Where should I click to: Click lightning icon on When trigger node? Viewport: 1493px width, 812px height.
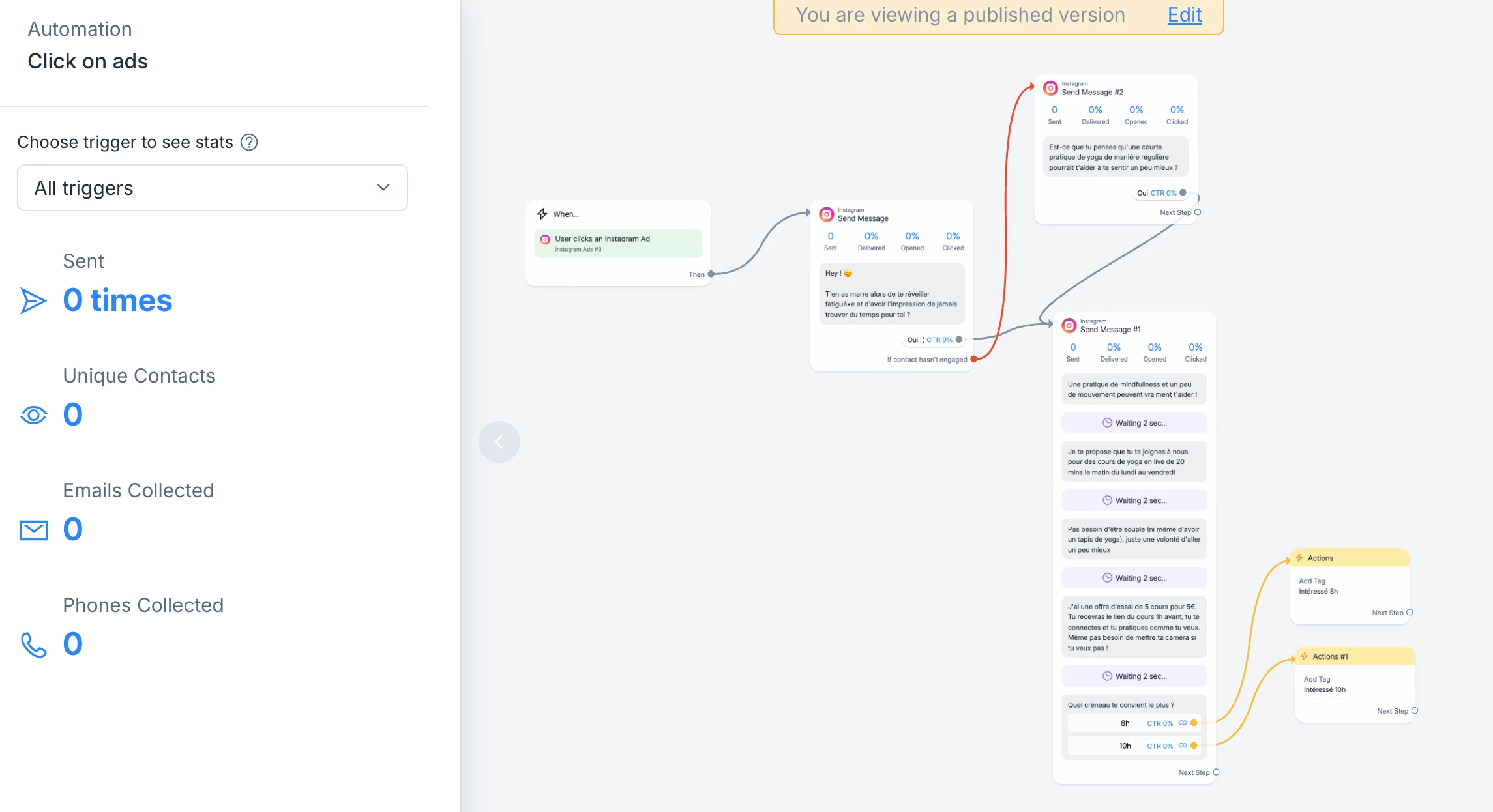[542, 214]
